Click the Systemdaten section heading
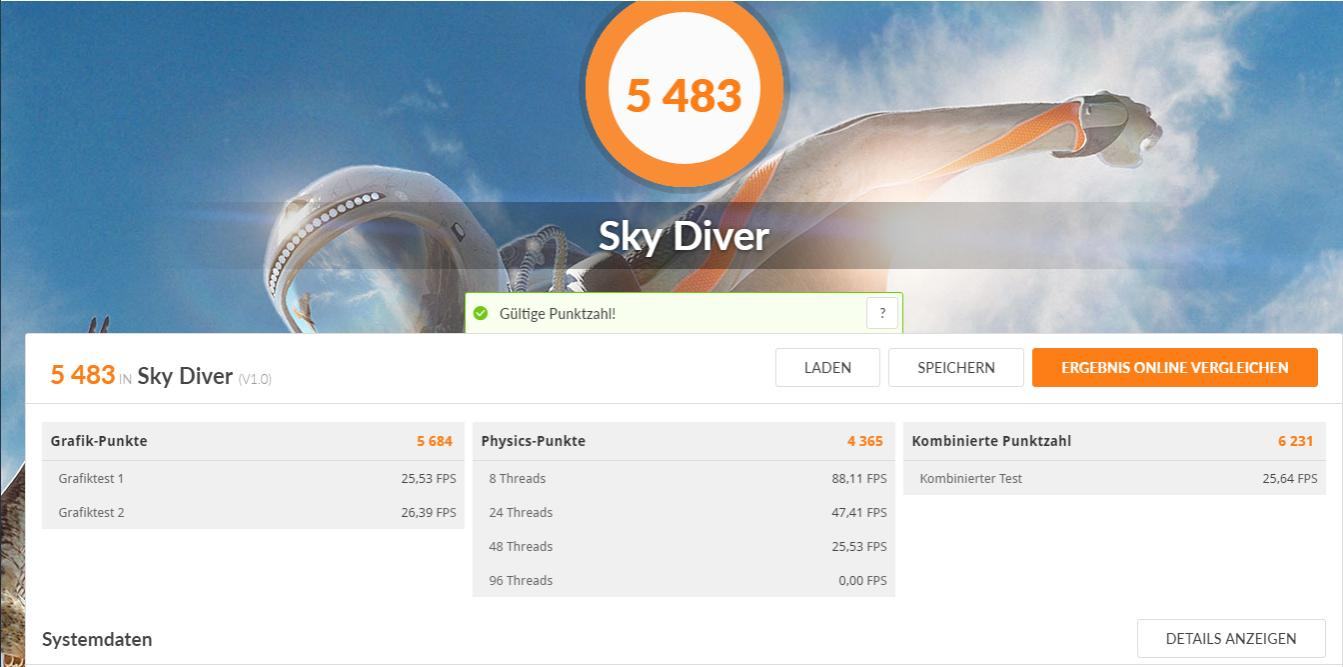This screenshot has height=667, width=1343. click(97, 639)
